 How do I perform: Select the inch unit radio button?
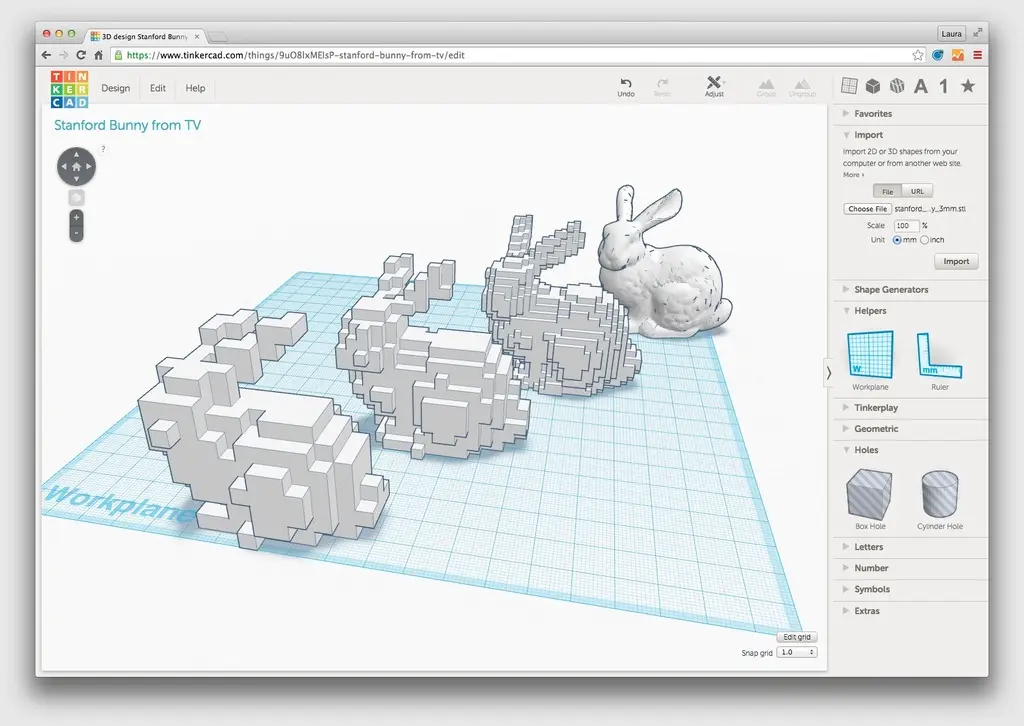click(x=925, y=240)
